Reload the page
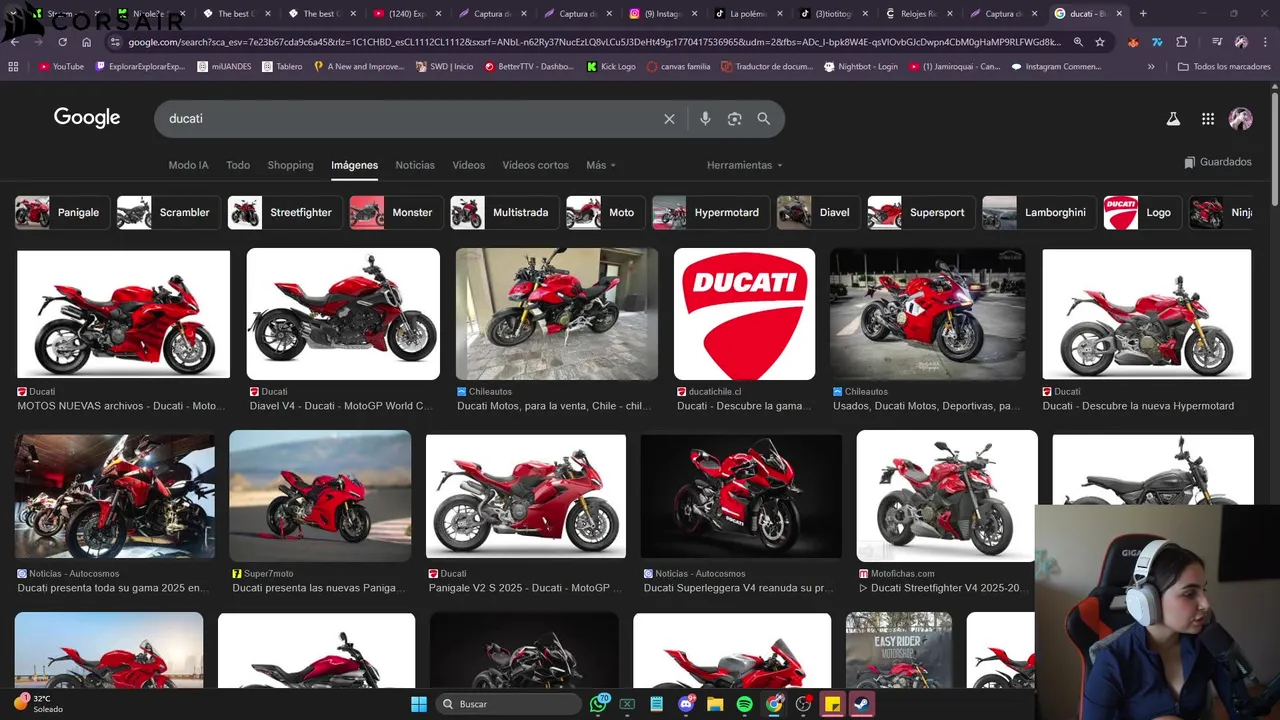 pyautogui.click(x=63, y=42)
